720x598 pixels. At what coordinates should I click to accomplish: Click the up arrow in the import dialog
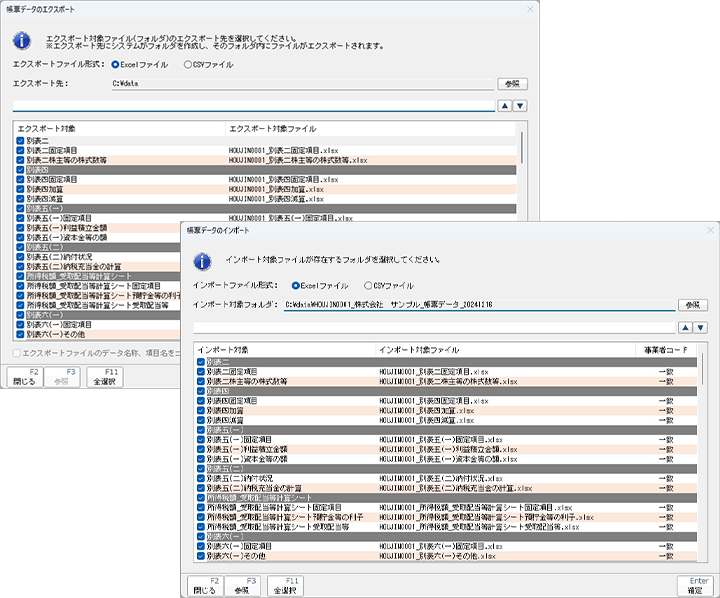click(x=685, y=327)
